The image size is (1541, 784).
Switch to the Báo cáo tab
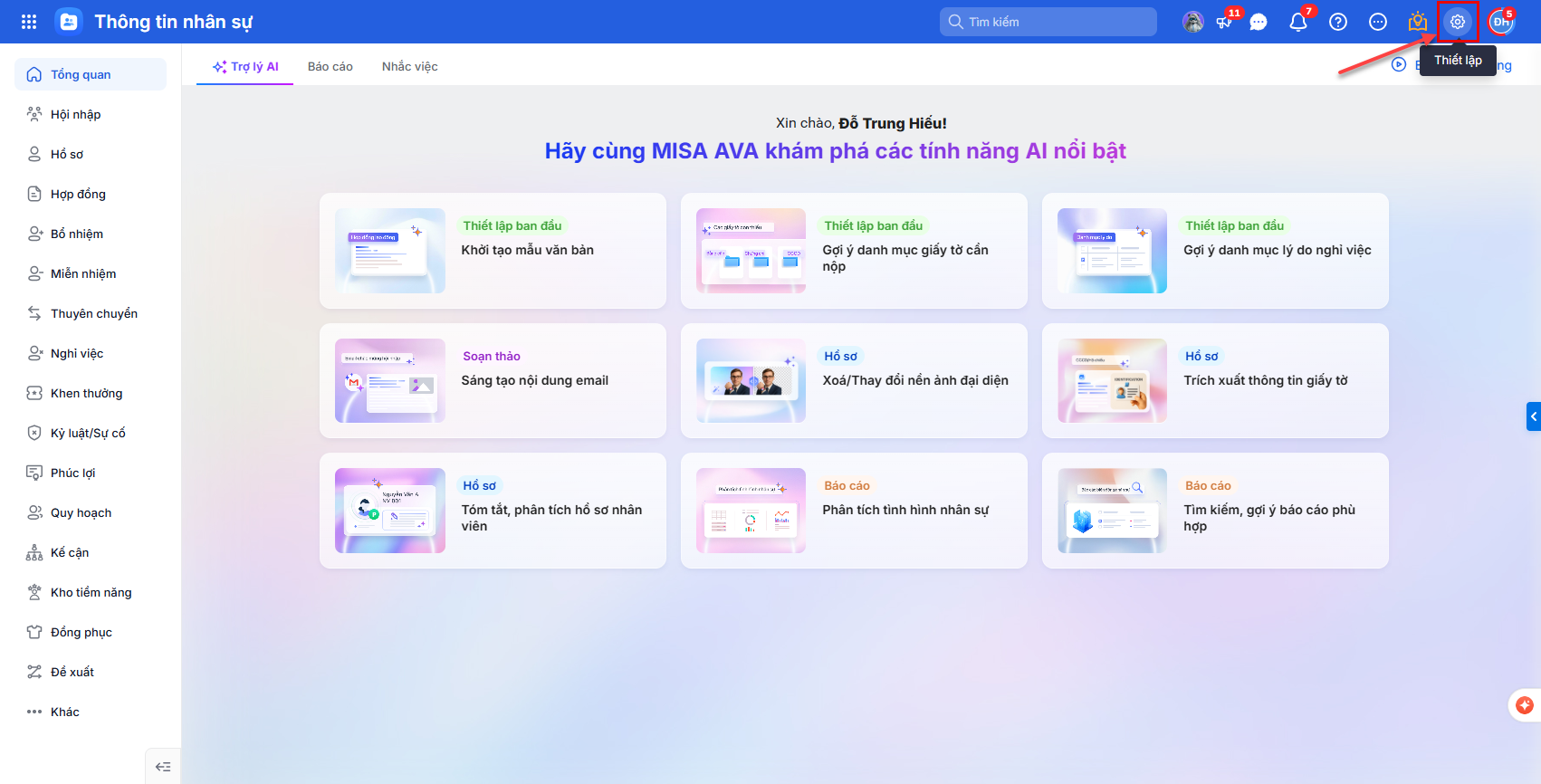pyautogui.click(x=330, y=66)
